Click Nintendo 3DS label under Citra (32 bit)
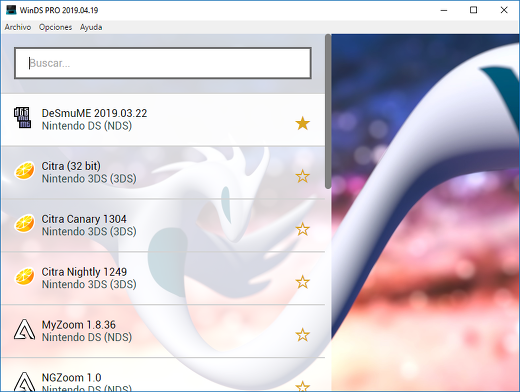 (x=89, y=179)
